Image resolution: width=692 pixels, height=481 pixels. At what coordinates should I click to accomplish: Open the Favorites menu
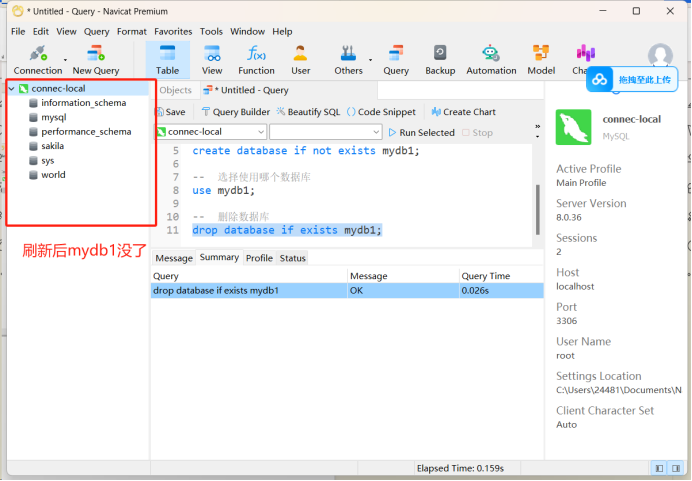tap(173, 32)
